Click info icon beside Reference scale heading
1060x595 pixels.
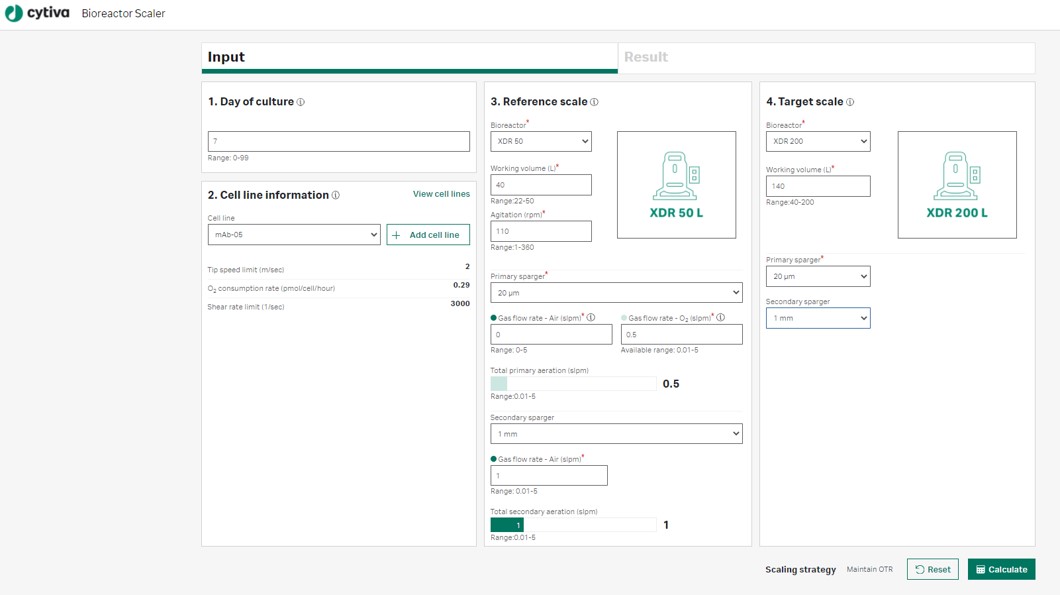pyautogui.click(x=594, y=102)
